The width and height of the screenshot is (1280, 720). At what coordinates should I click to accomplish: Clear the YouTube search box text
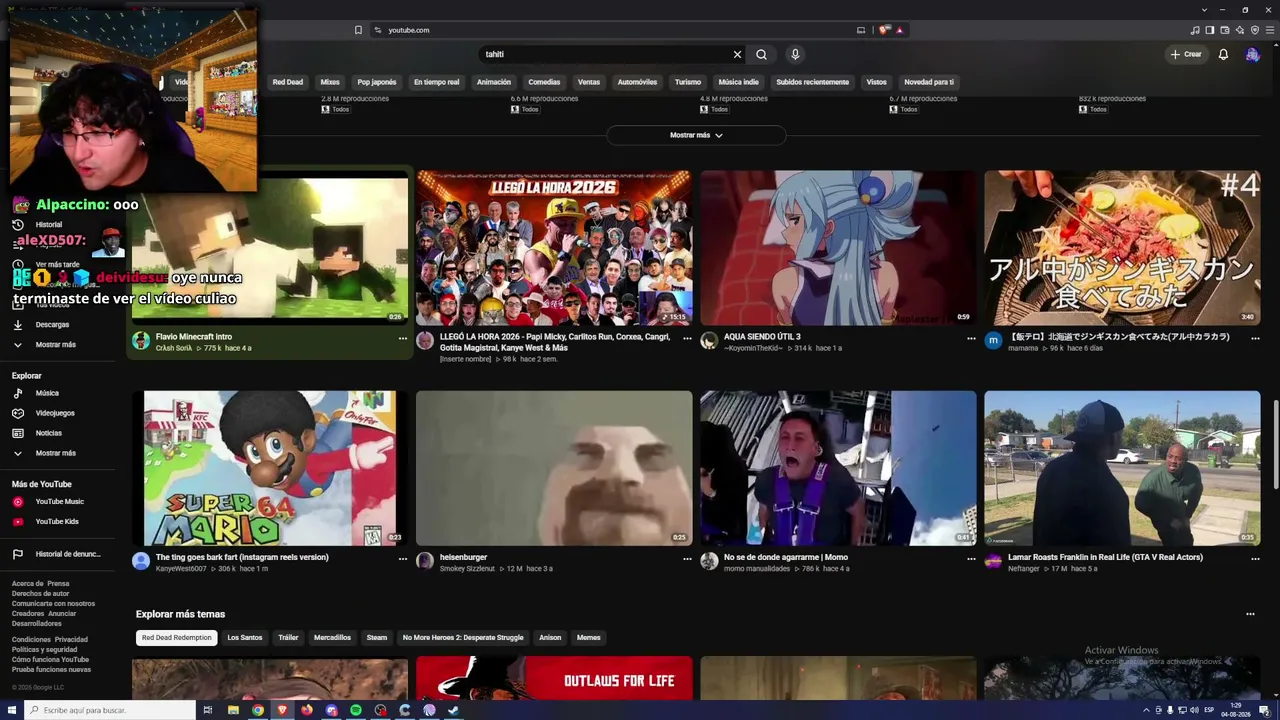click(737, 54)
